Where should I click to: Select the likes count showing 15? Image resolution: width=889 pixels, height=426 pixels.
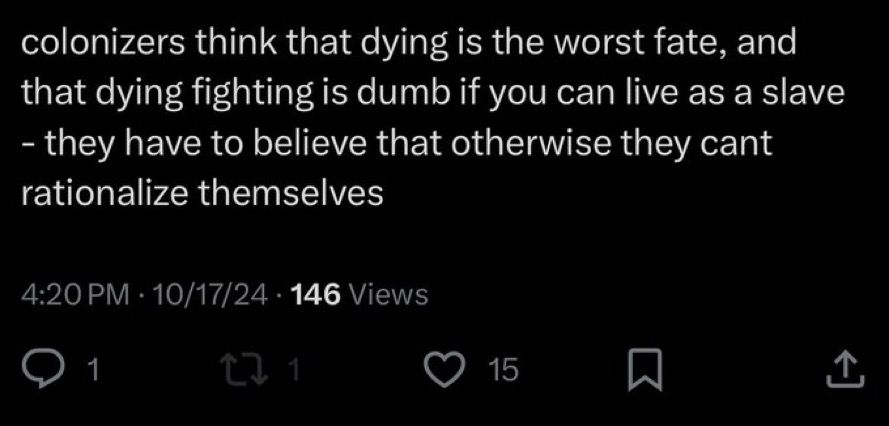[x=503, y=370]
